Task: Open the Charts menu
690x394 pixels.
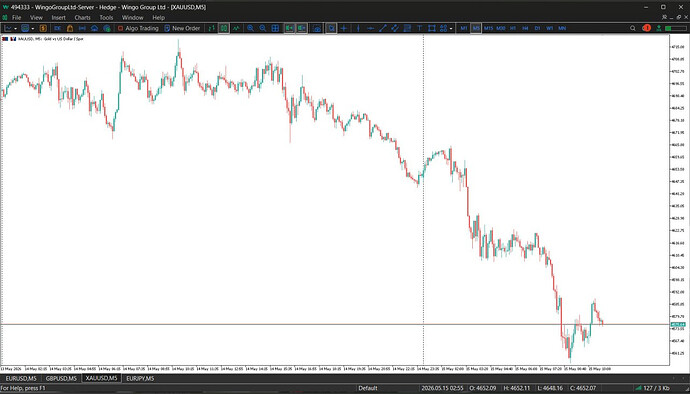Action: [82, 18]
